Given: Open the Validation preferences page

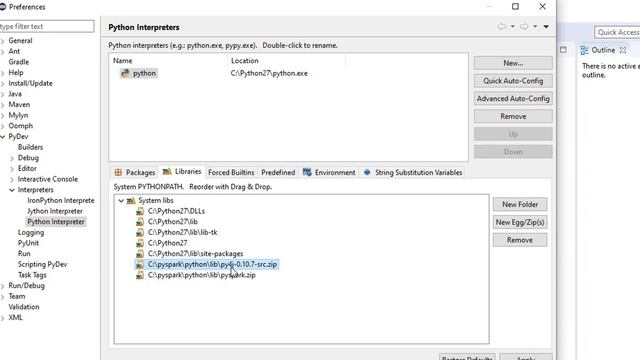Looking at the screenshot, I should [x=24, y=307].
